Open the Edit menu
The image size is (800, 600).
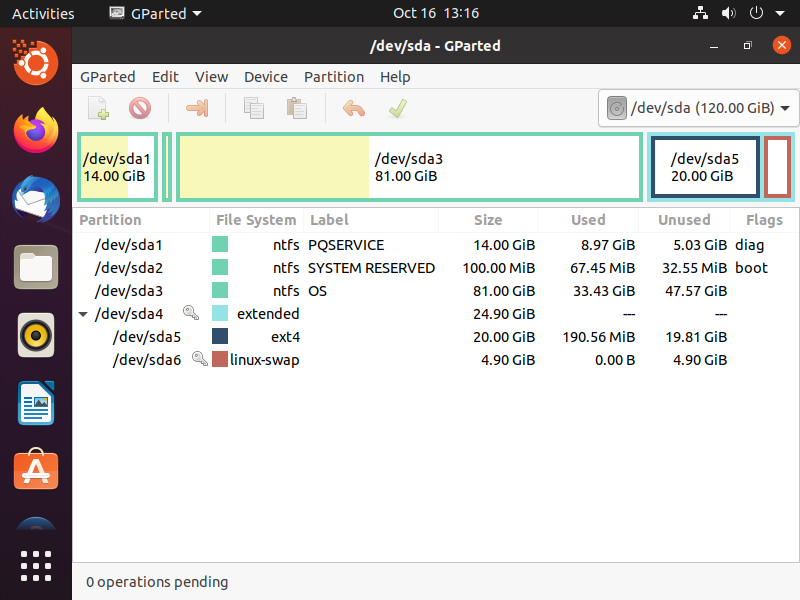[165, 77]
